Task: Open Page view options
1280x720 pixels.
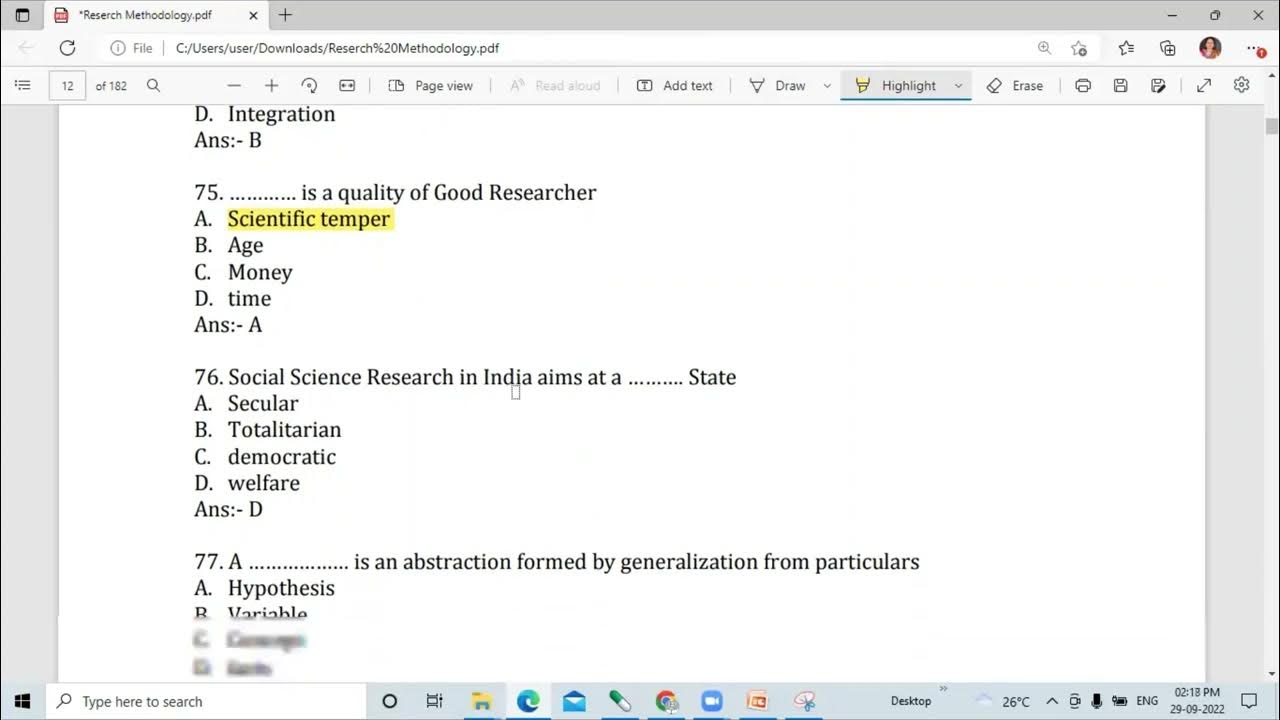Action: point(430,86)
